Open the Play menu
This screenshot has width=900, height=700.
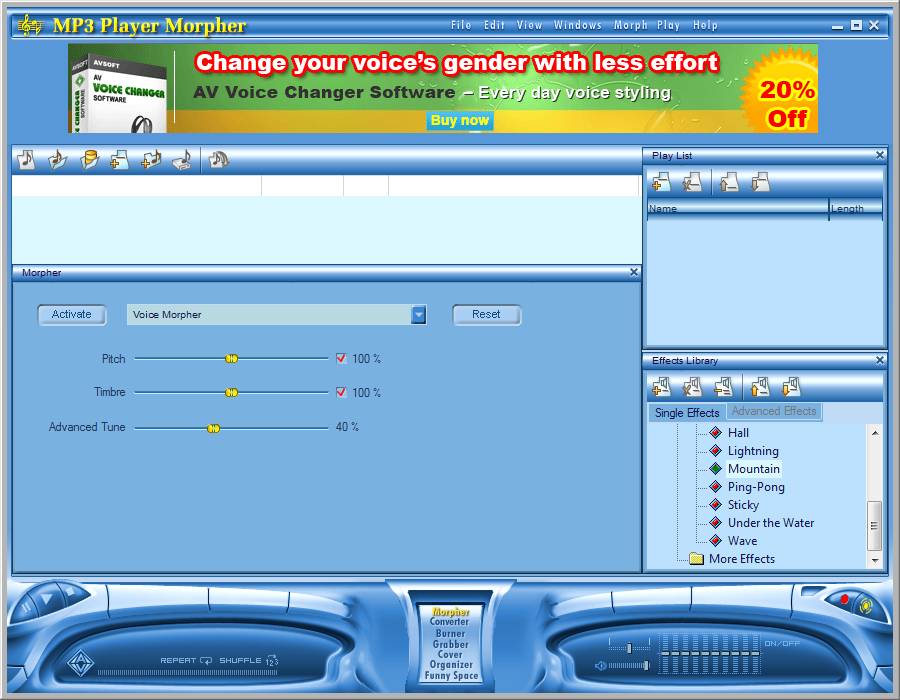668,25
